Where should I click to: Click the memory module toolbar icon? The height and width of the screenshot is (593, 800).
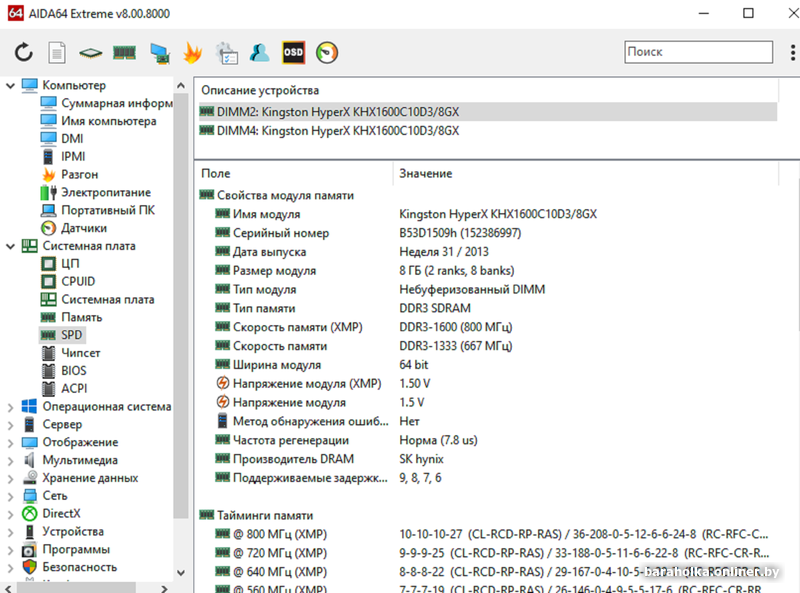124,51
